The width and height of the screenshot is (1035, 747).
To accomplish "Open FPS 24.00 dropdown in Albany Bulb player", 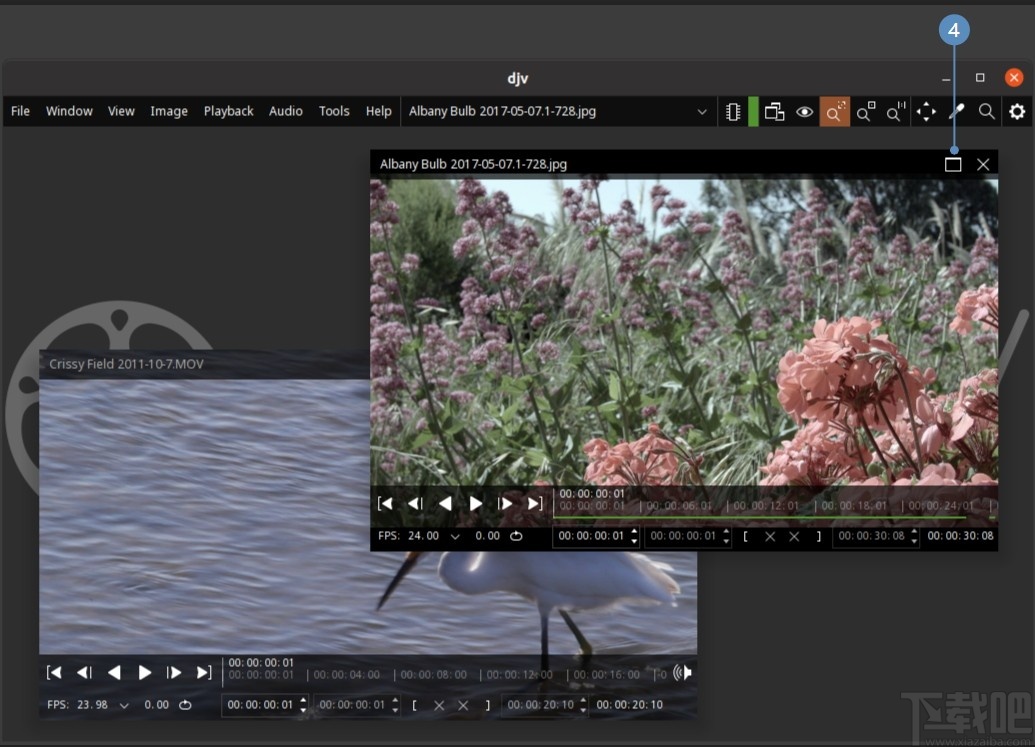I will click(x=455, y=536).
